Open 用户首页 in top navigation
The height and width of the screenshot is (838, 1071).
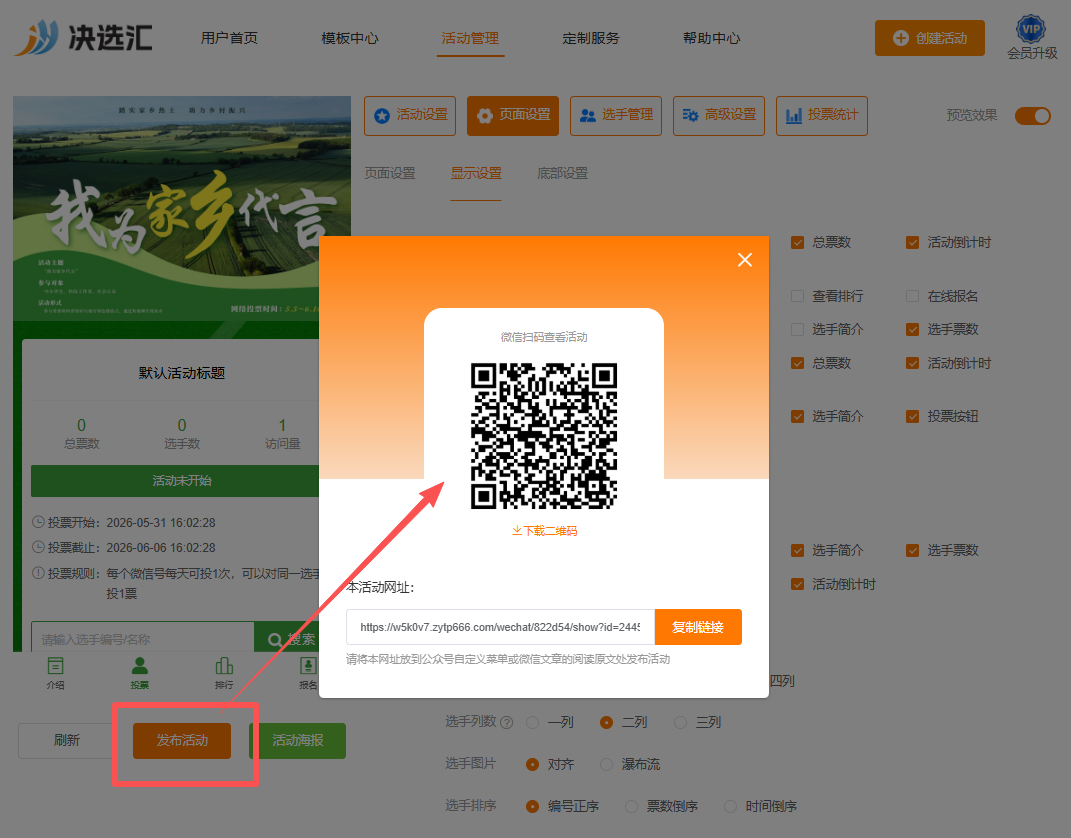click(230, 38)
